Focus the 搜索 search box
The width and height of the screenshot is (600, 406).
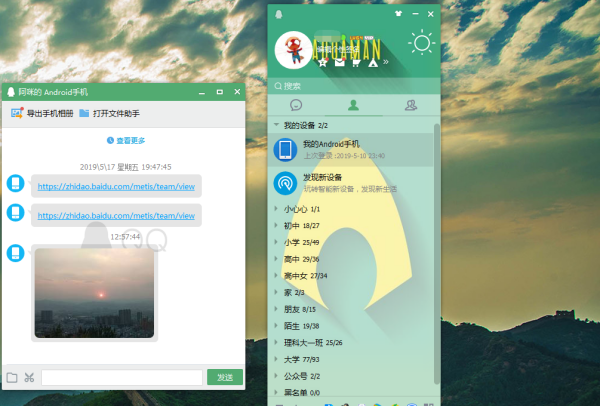(x=354, y=86)
